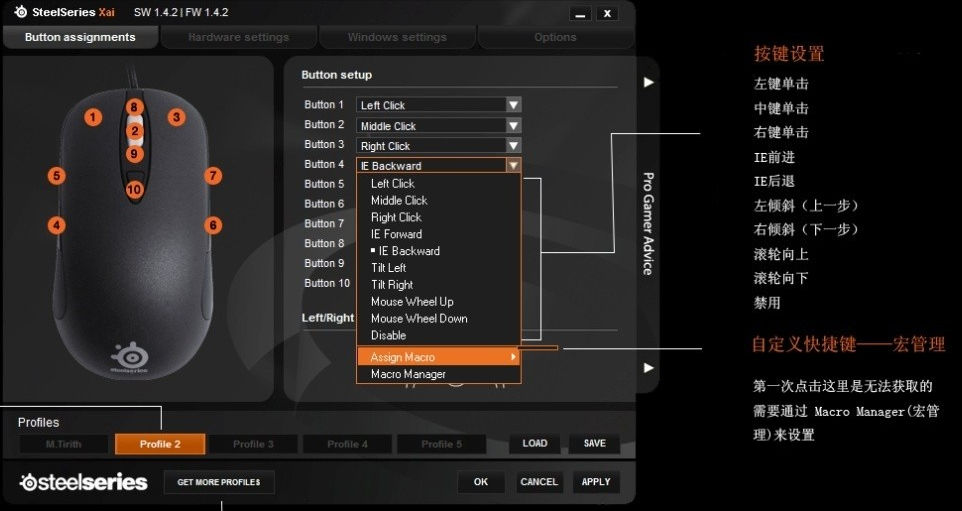This screenshot has width=962, height=511.
Task: Select Profile 4
Action: point(347,444)
